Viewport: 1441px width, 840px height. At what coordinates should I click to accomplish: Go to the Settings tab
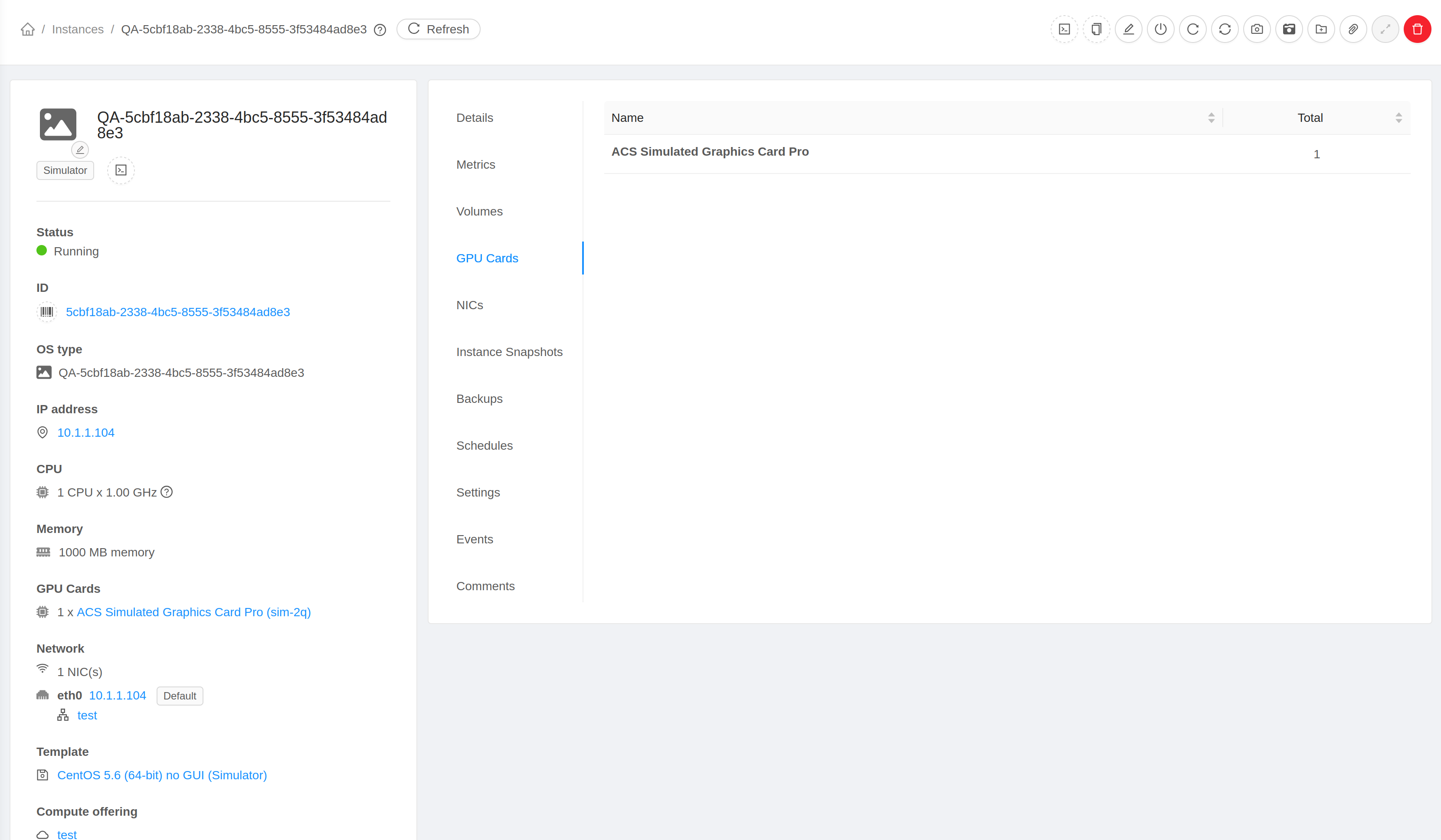[x=478, y=493]
